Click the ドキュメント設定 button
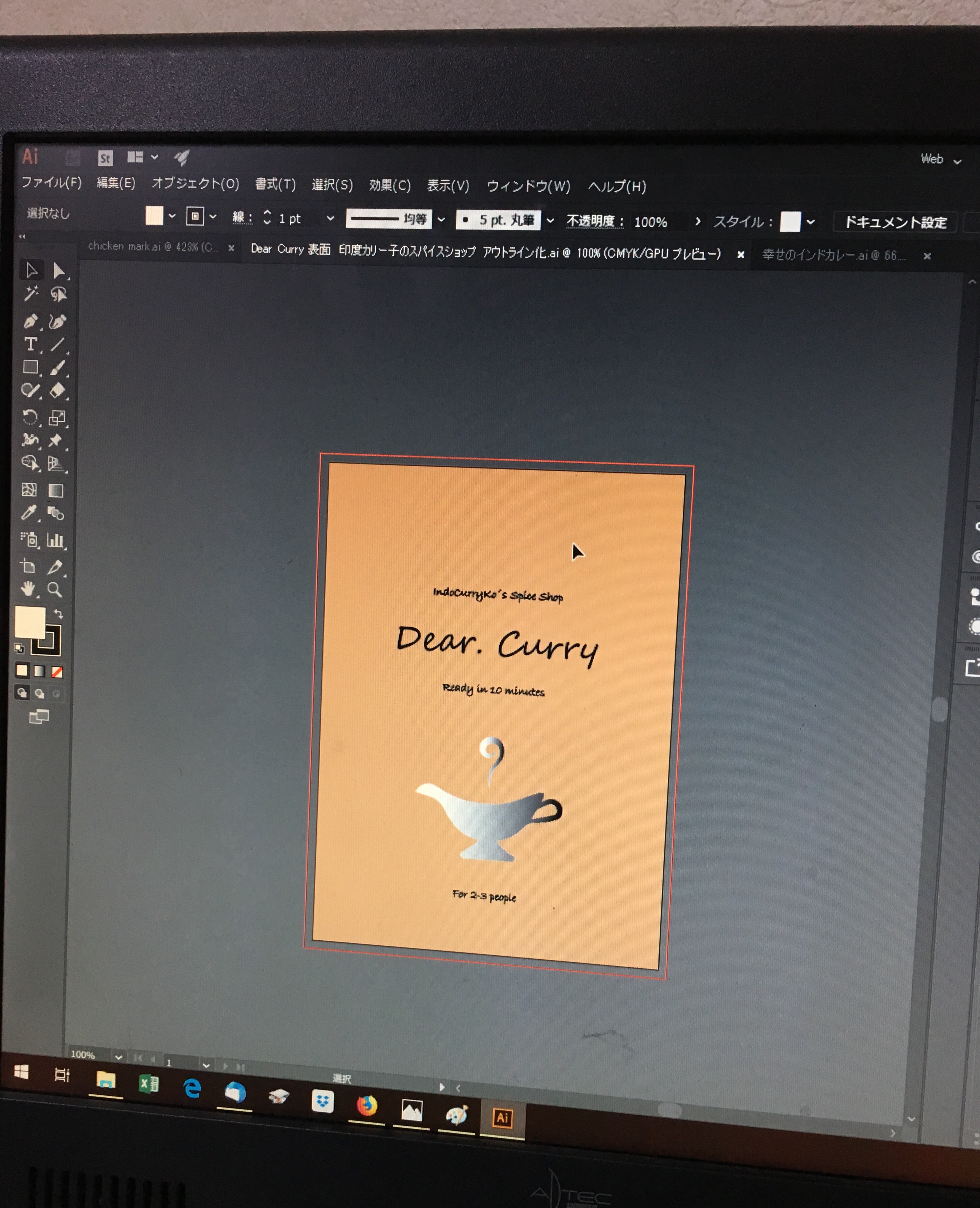The height and width of the screenshot is (1208, 980). pyautogui.click(x=895, y=222)
